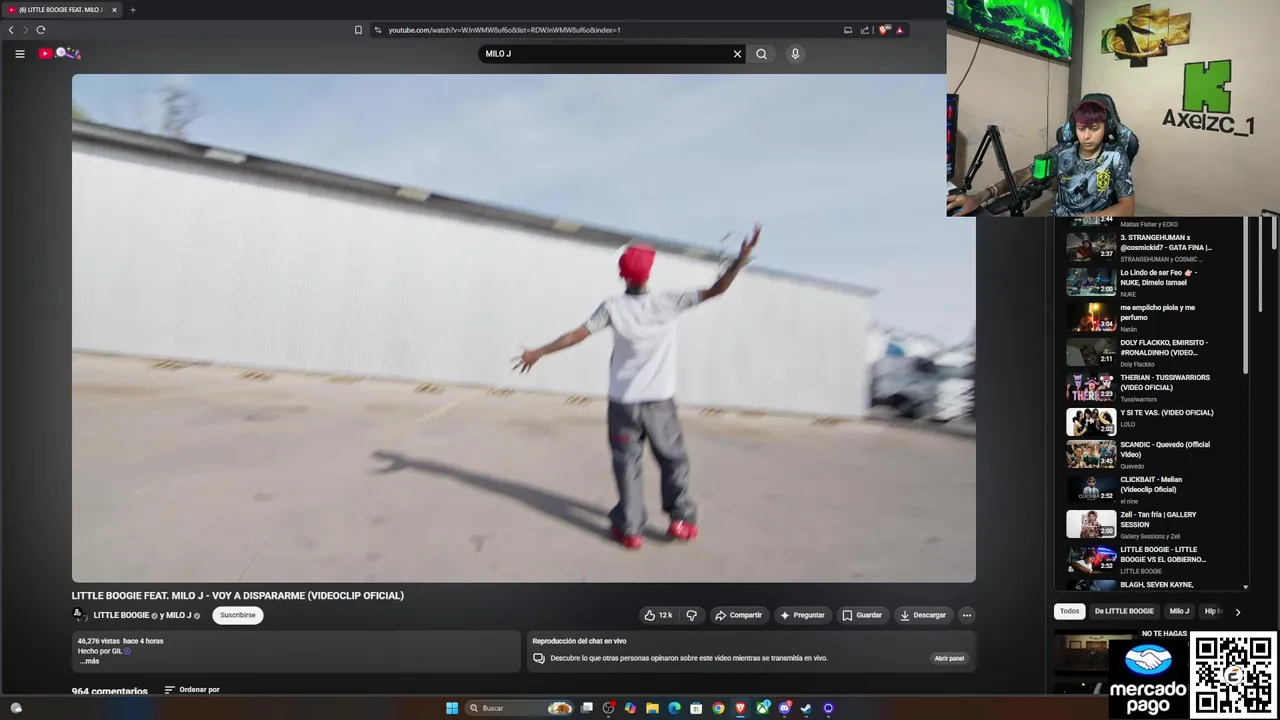Screen dimensions: 1280x720
Task: Click the Descargar download button
Action: [x=923, y=615]
